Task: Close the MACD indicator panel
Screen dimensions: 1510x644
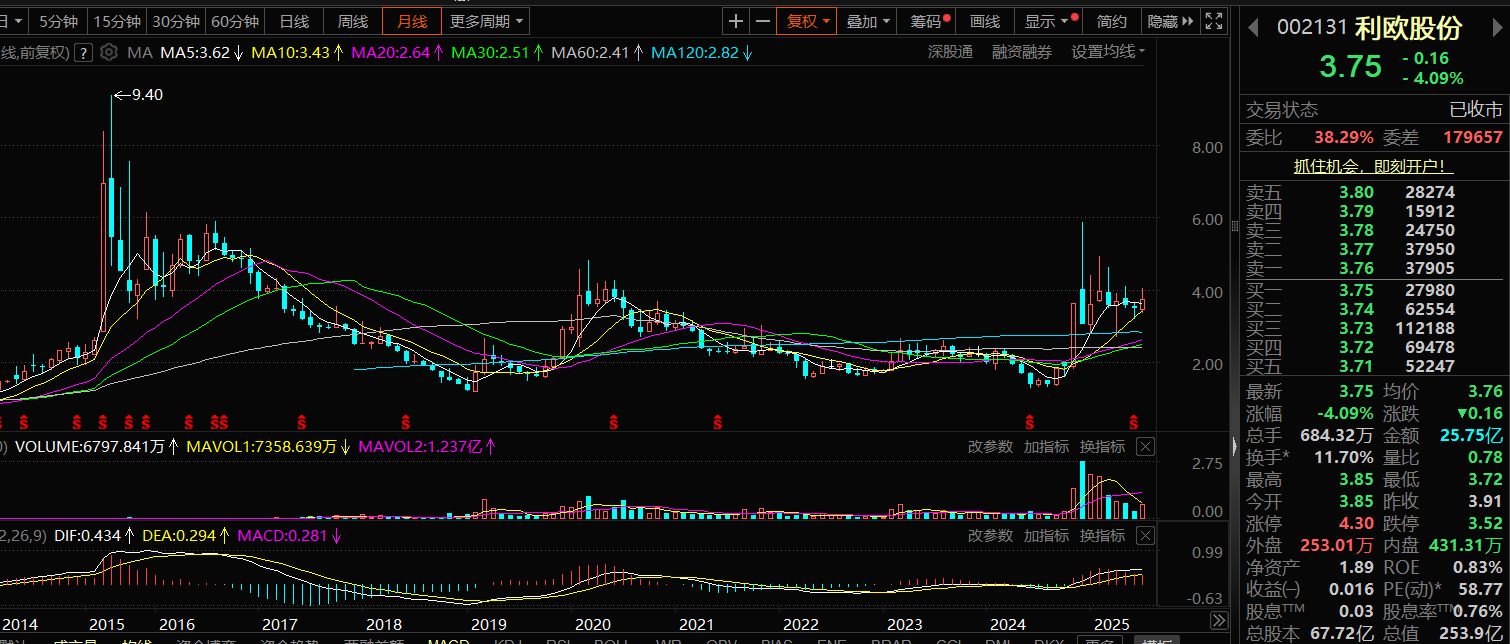Action: 1146,536
